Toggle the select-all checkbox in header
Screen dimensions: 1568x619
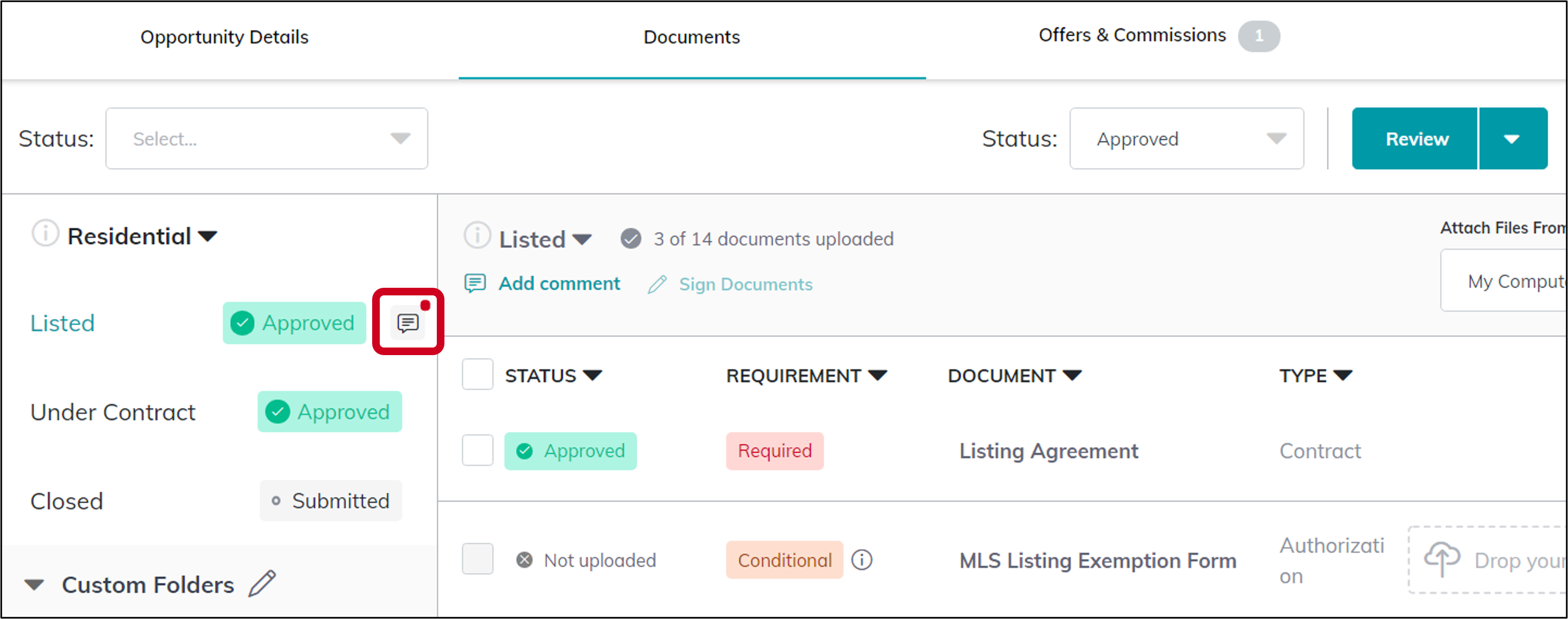pyautogui.click(x=478, y=375)
